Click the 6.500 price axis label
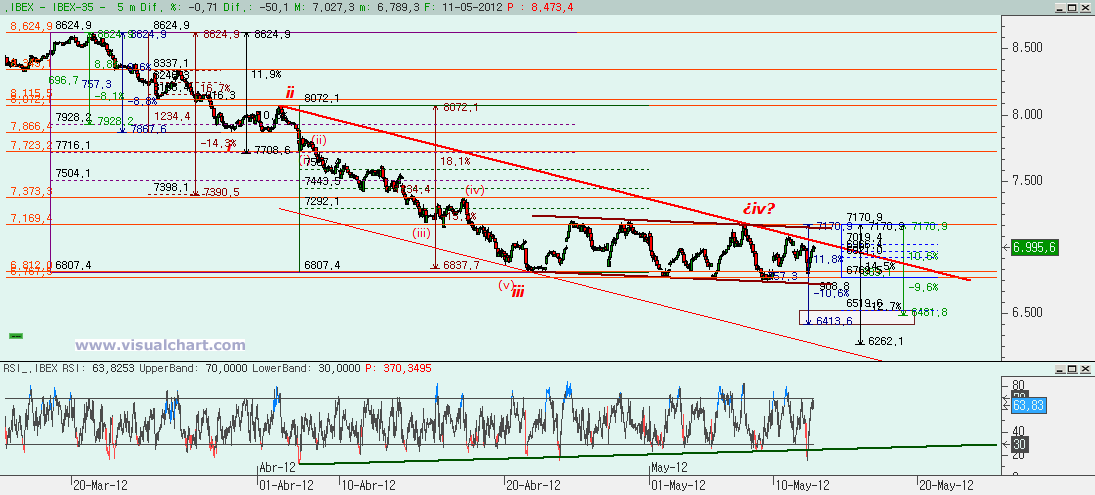Image resolution: width=1095 pixels, height=495 pixels. [1028, 312]
